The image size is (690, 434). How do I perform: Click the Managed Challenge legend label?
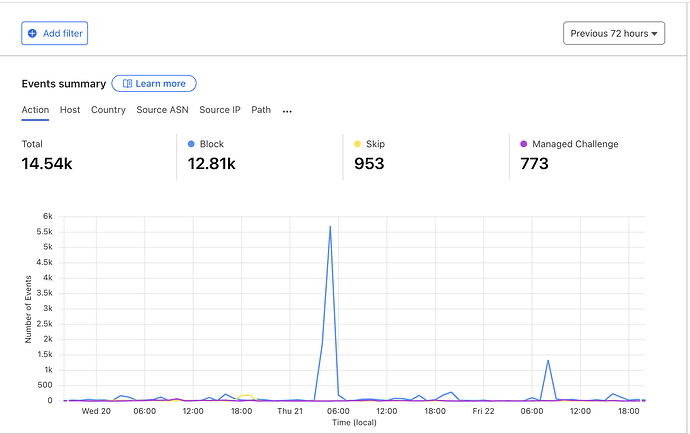click(x=575, y=144)
